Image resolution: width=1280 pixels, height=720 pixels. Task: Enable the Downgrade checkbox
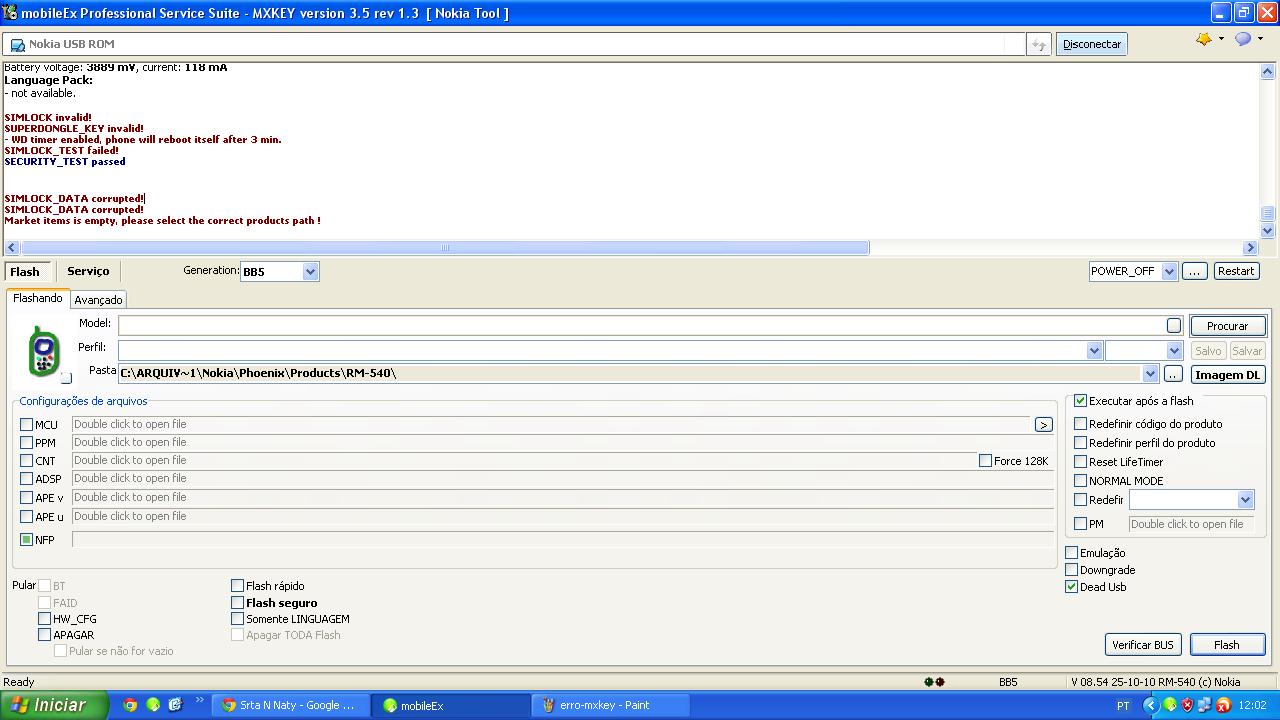click(1071, 570)
